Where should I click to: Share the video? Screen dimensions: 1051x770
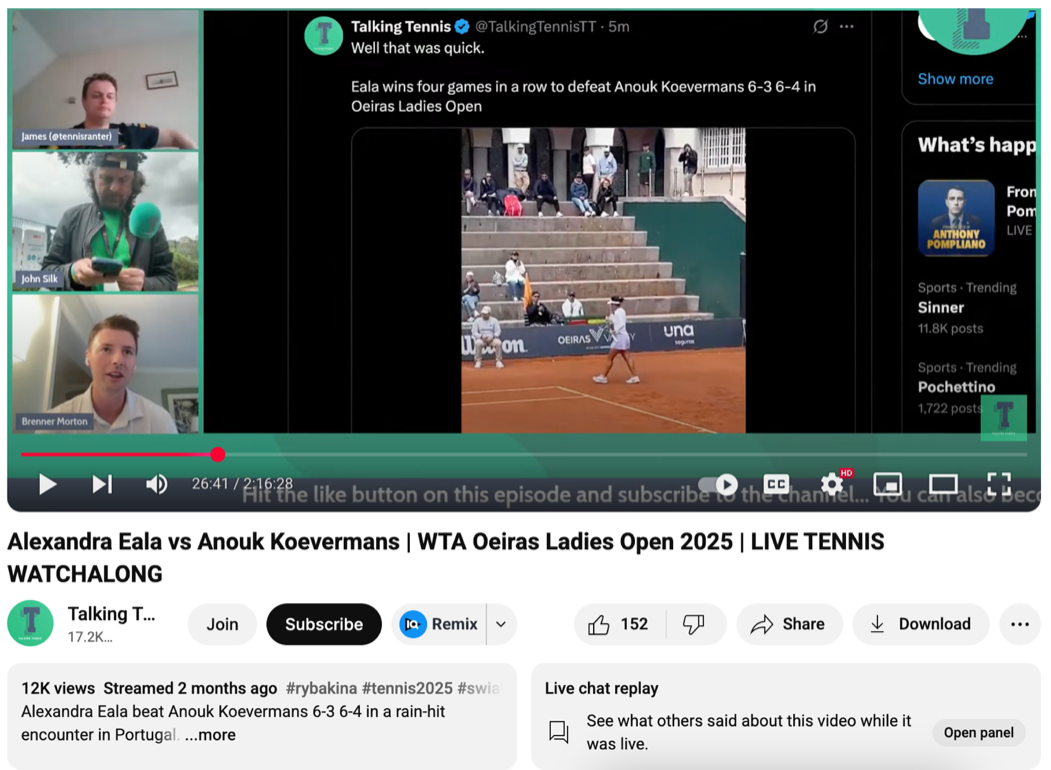789,624
